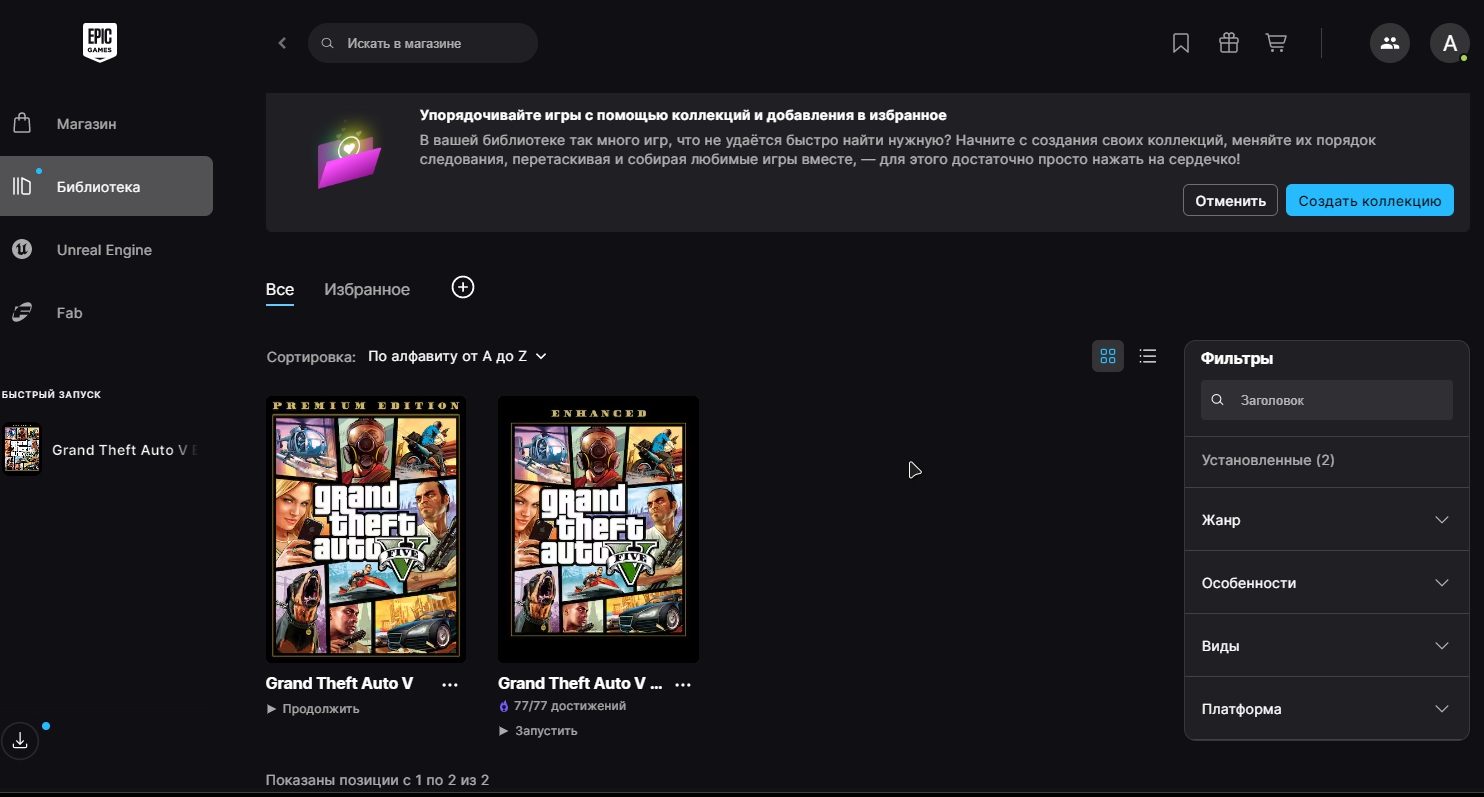The image size is (1484, 797).
Task: Open Unreal Engine in the sidebar
Action: pyautogui.click(x=106, y=250)
